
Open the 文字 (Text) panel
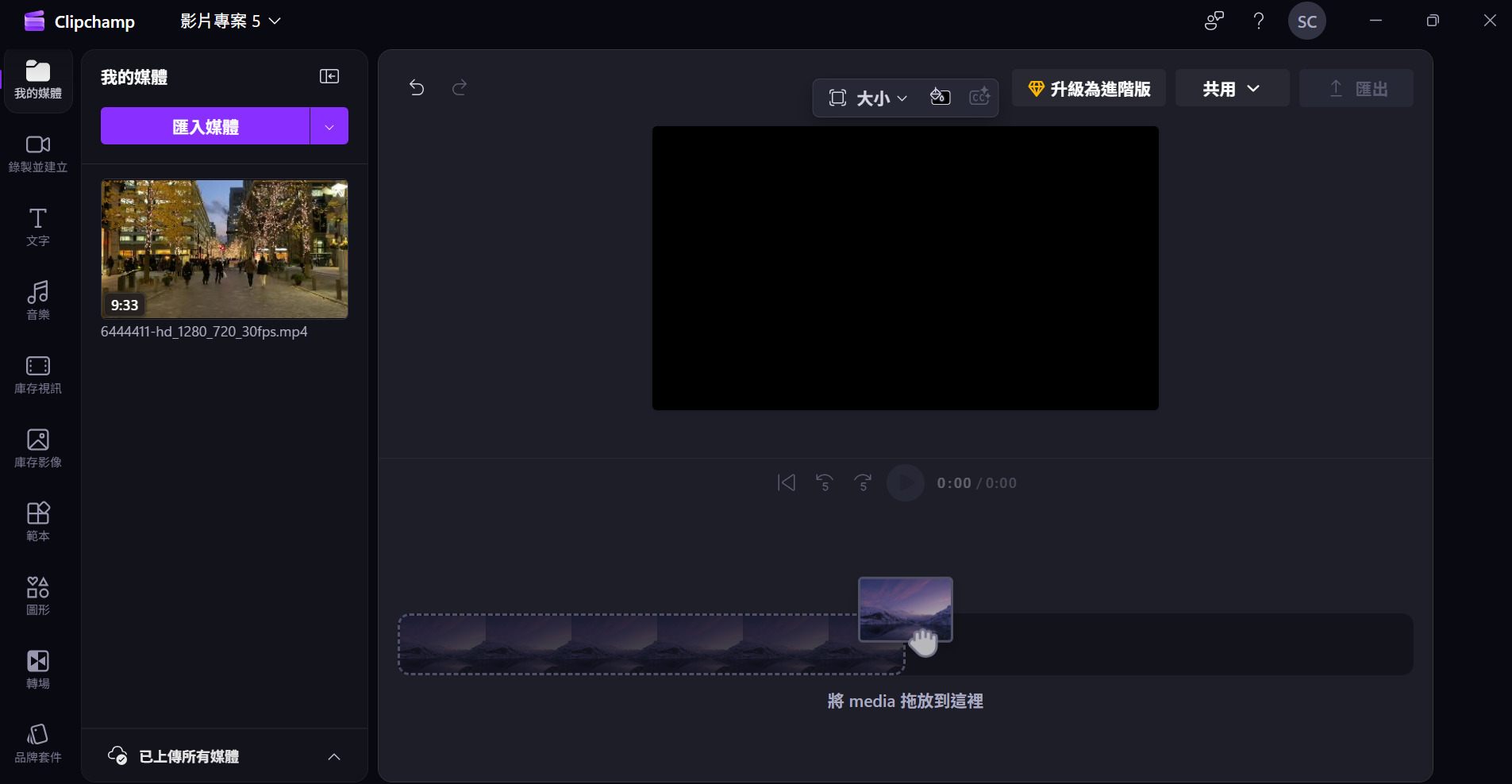click(37, 226)
